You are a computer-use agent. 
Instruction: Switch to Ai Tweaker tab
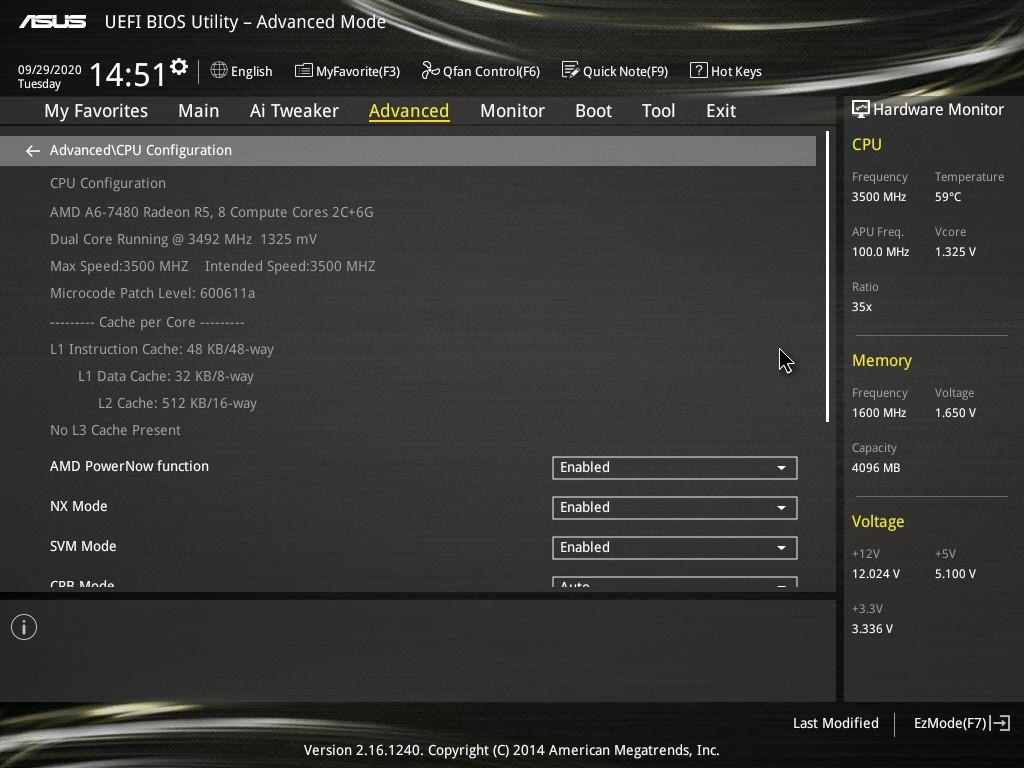pos(294,111)
